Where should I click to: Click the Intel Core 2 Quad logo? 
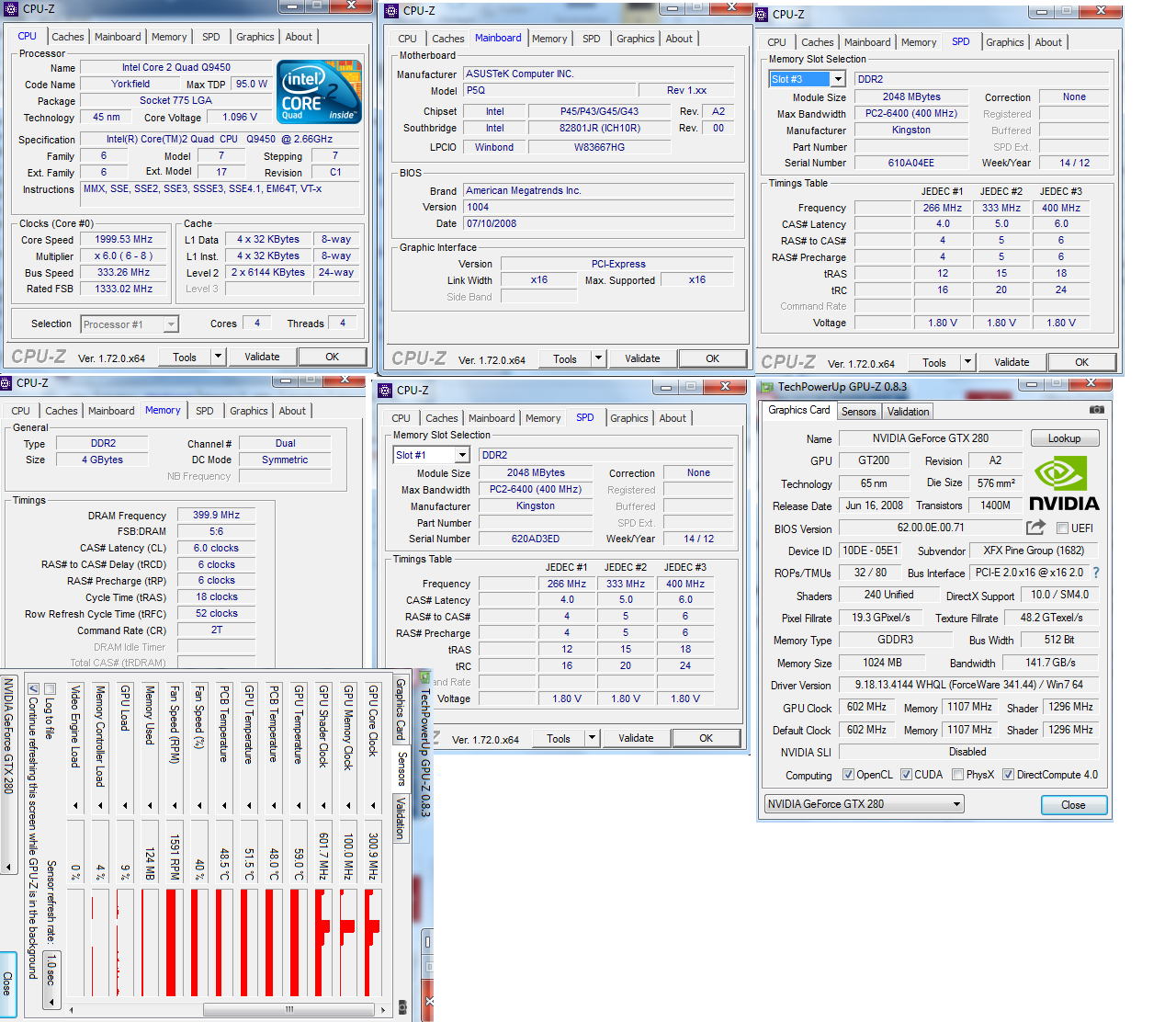point(319,92)
